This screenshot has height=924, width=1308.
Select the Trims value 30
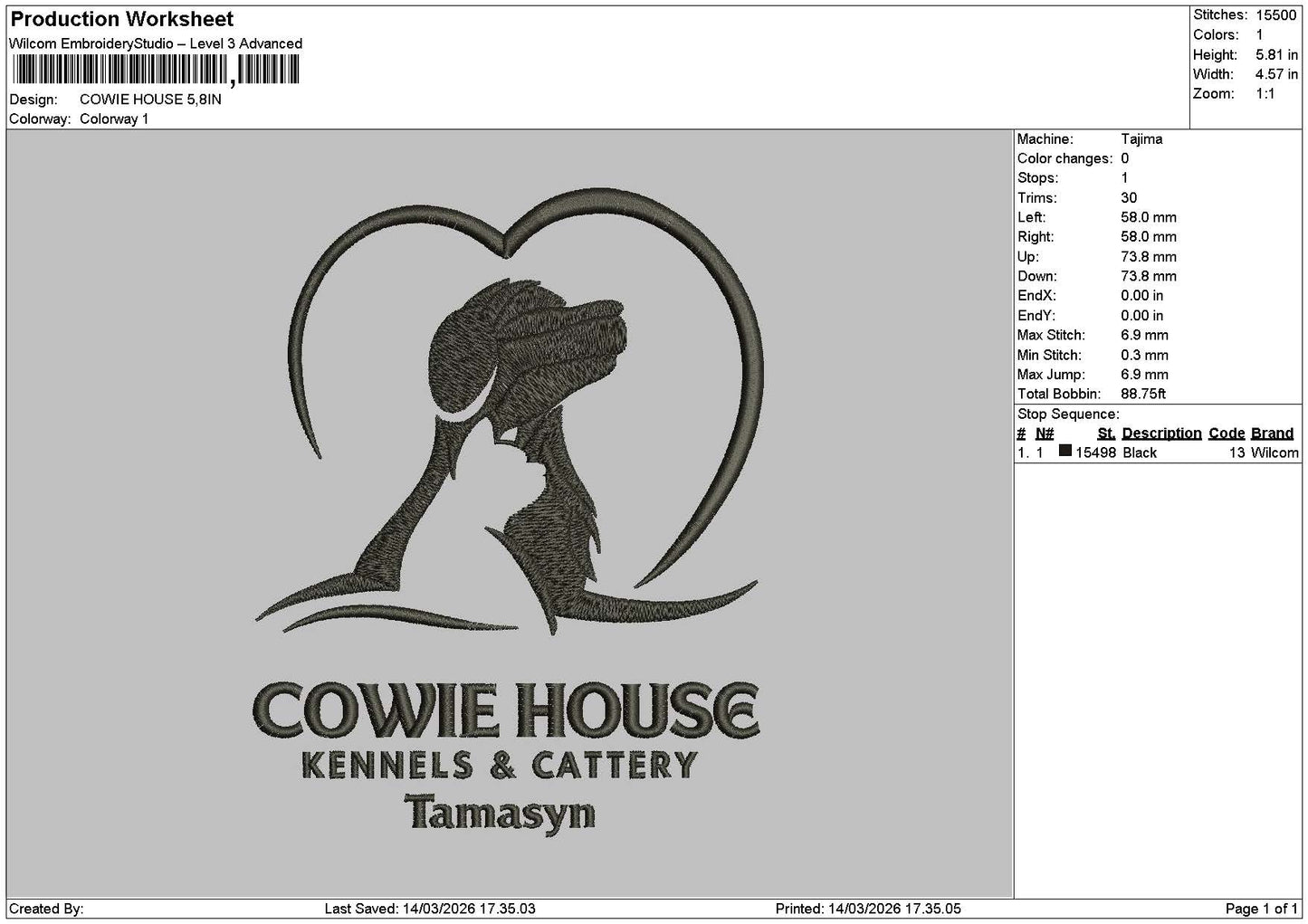tap(1129, 198)
